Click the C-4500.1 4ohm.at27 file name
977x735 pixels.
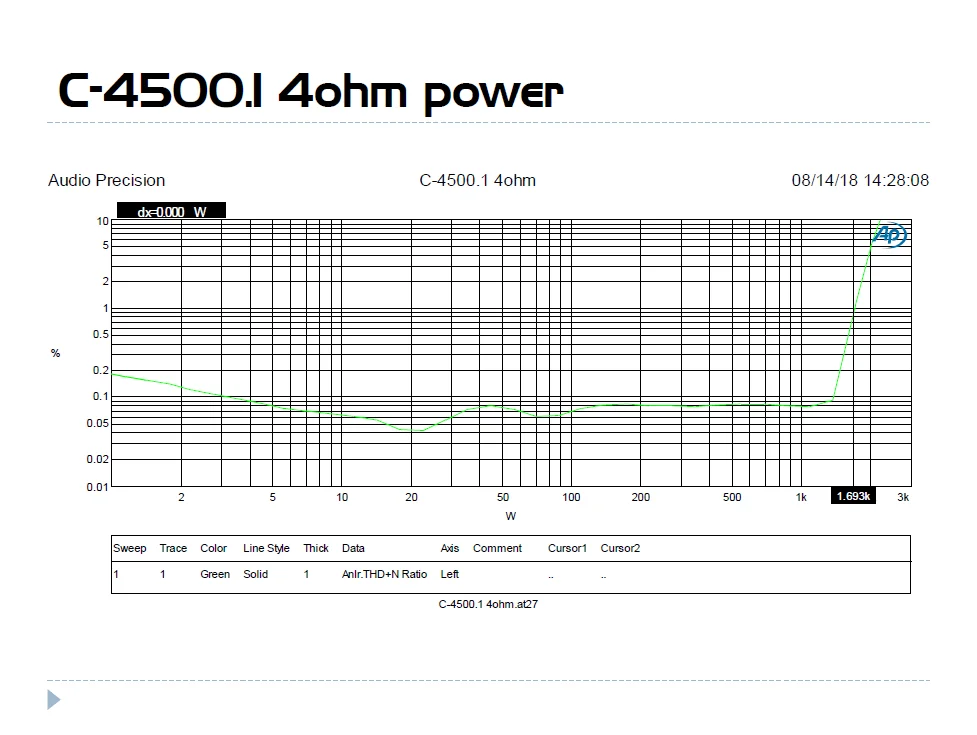point(488,605)
